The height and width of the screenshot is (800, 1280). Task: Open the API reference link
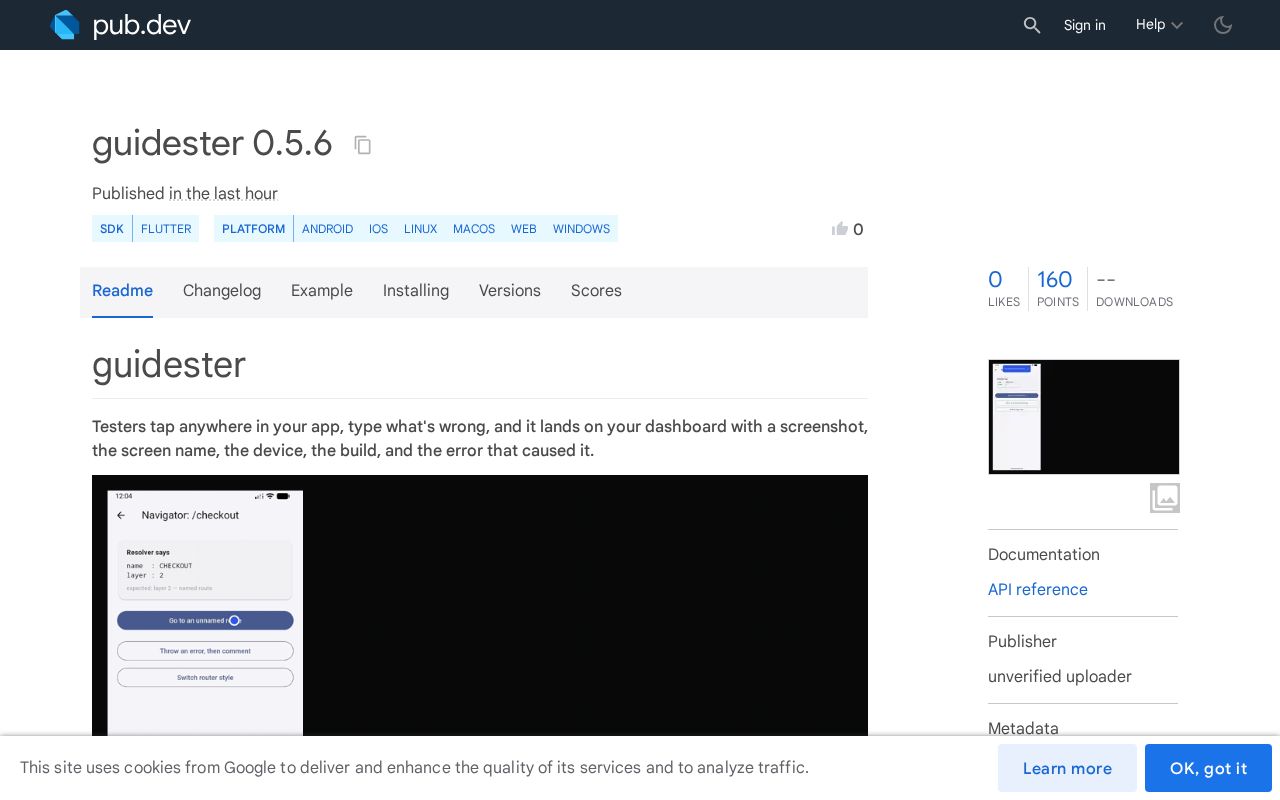[1038, 590]
